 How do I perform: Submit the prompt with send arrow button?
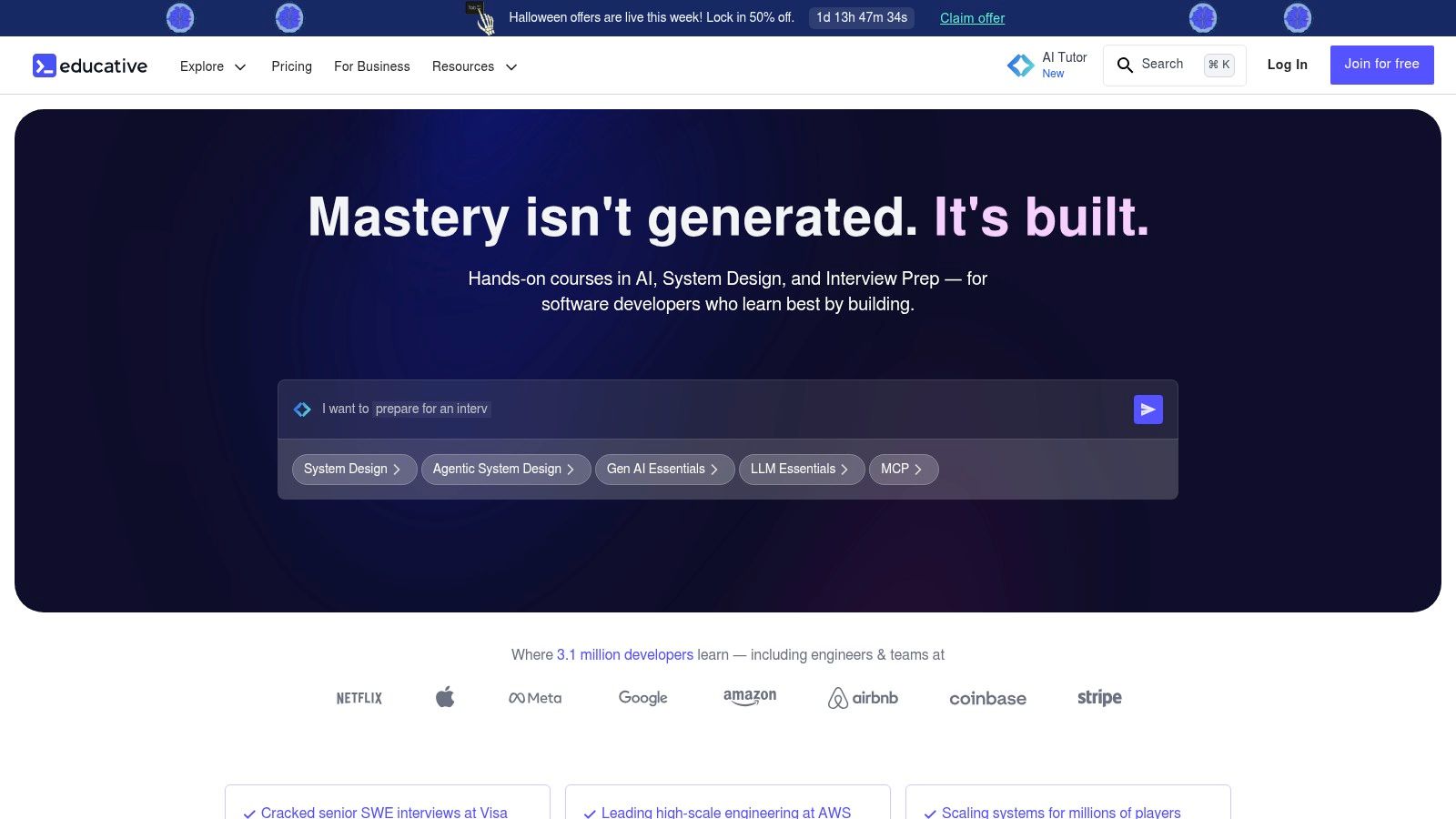(1148, 409)
